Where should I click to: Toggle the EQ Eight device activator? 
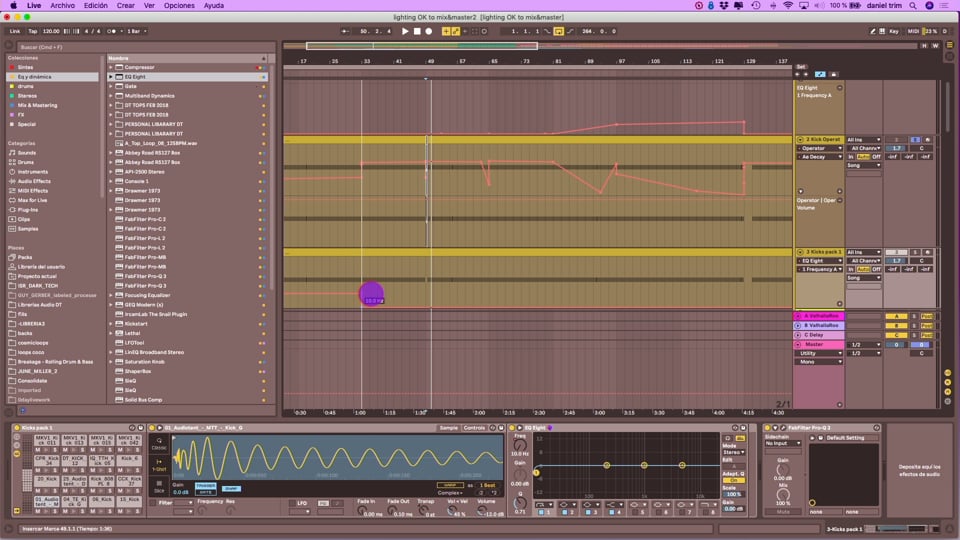pyautogui.click(x=512, y=428)
